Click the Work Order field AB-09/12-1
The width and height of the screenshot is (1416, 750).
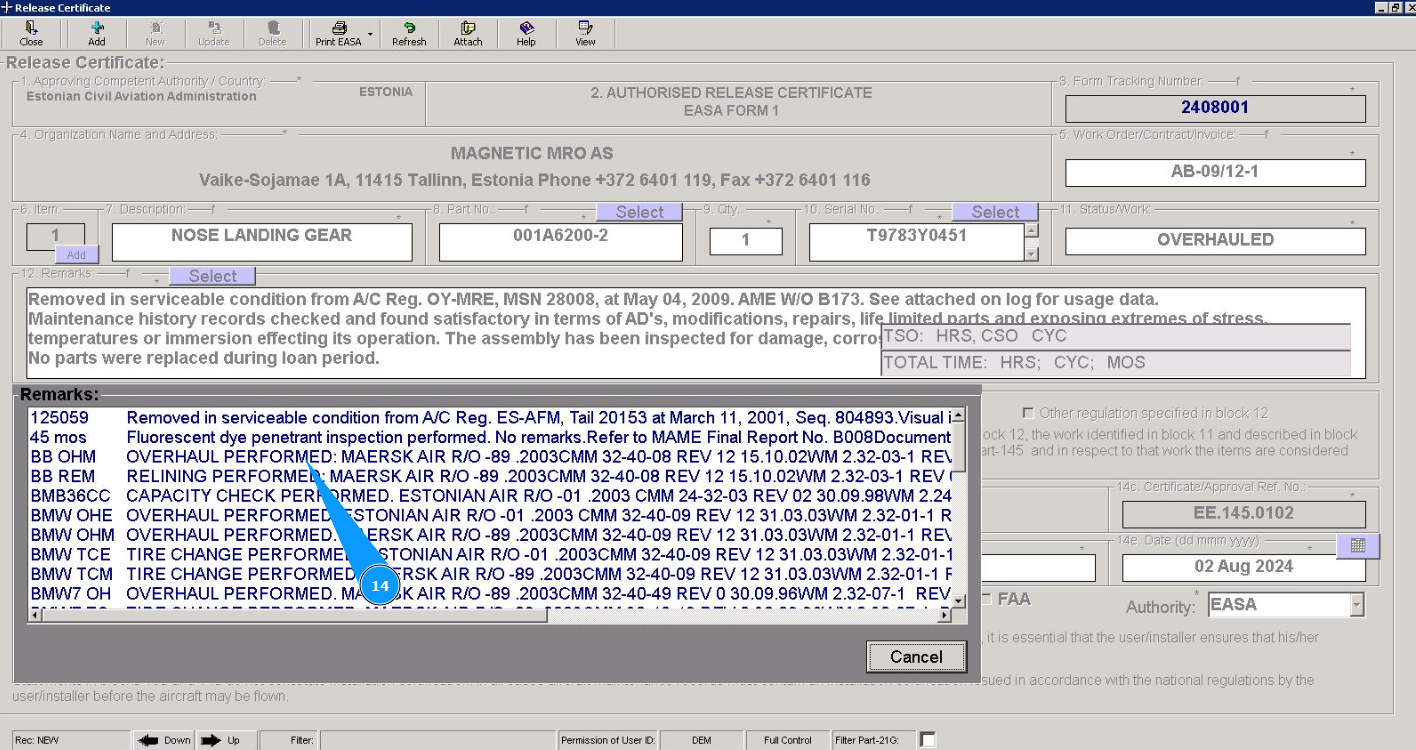(1215, 172)
